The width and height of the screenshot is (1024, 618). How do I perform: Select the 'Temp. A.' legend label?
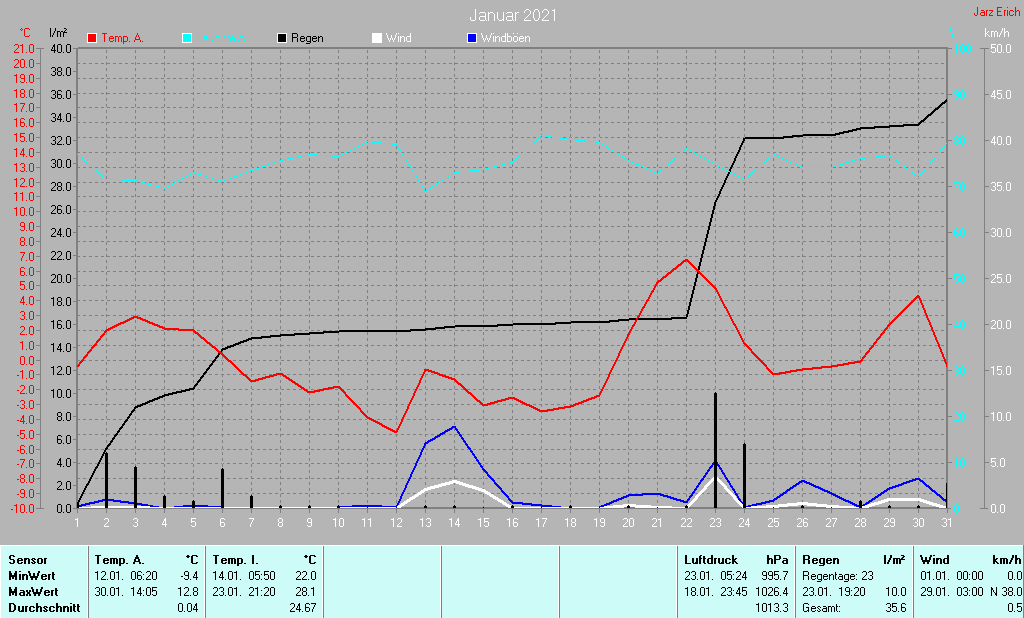[x=122, y=39]
